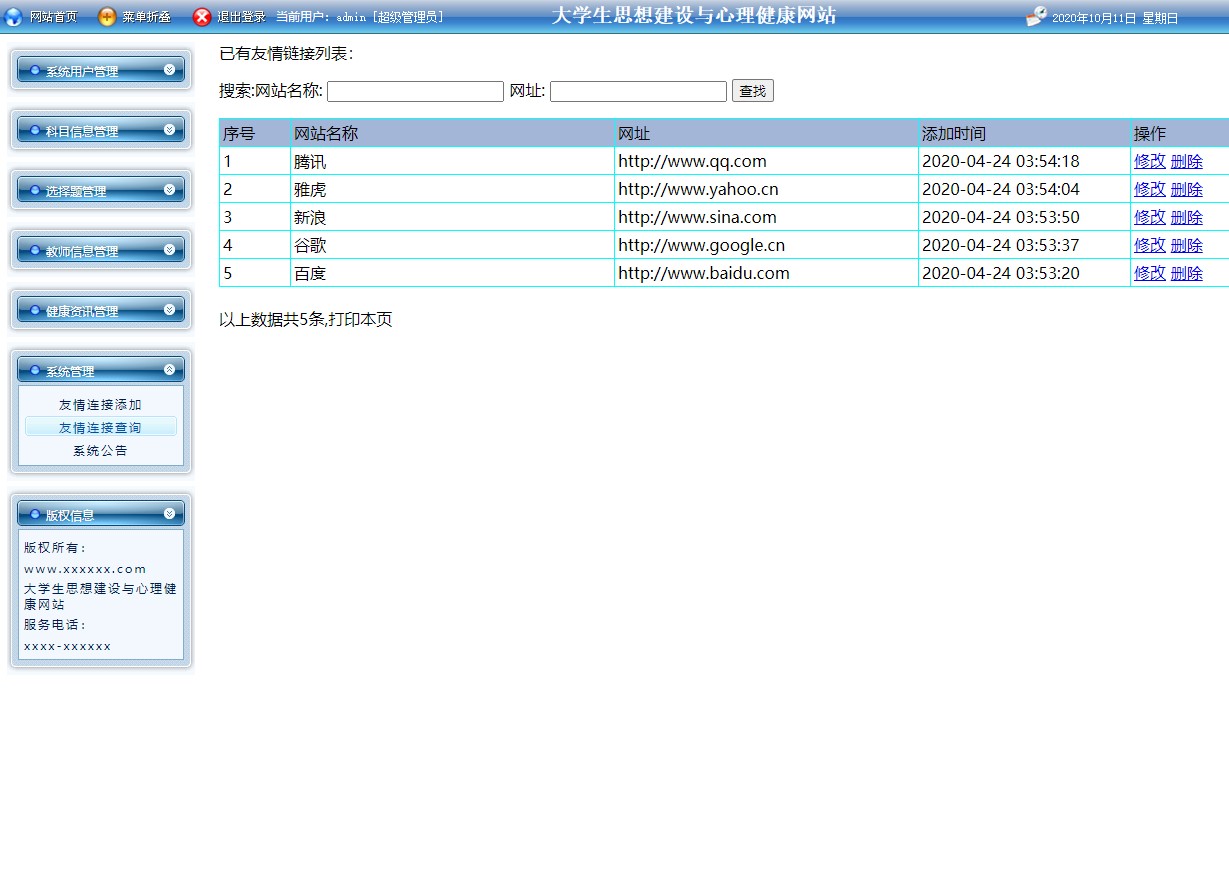Viewport: 1229px width, 891px height.
Task: Focus the 网站名称 search field
Action: (x=415, y=91)
